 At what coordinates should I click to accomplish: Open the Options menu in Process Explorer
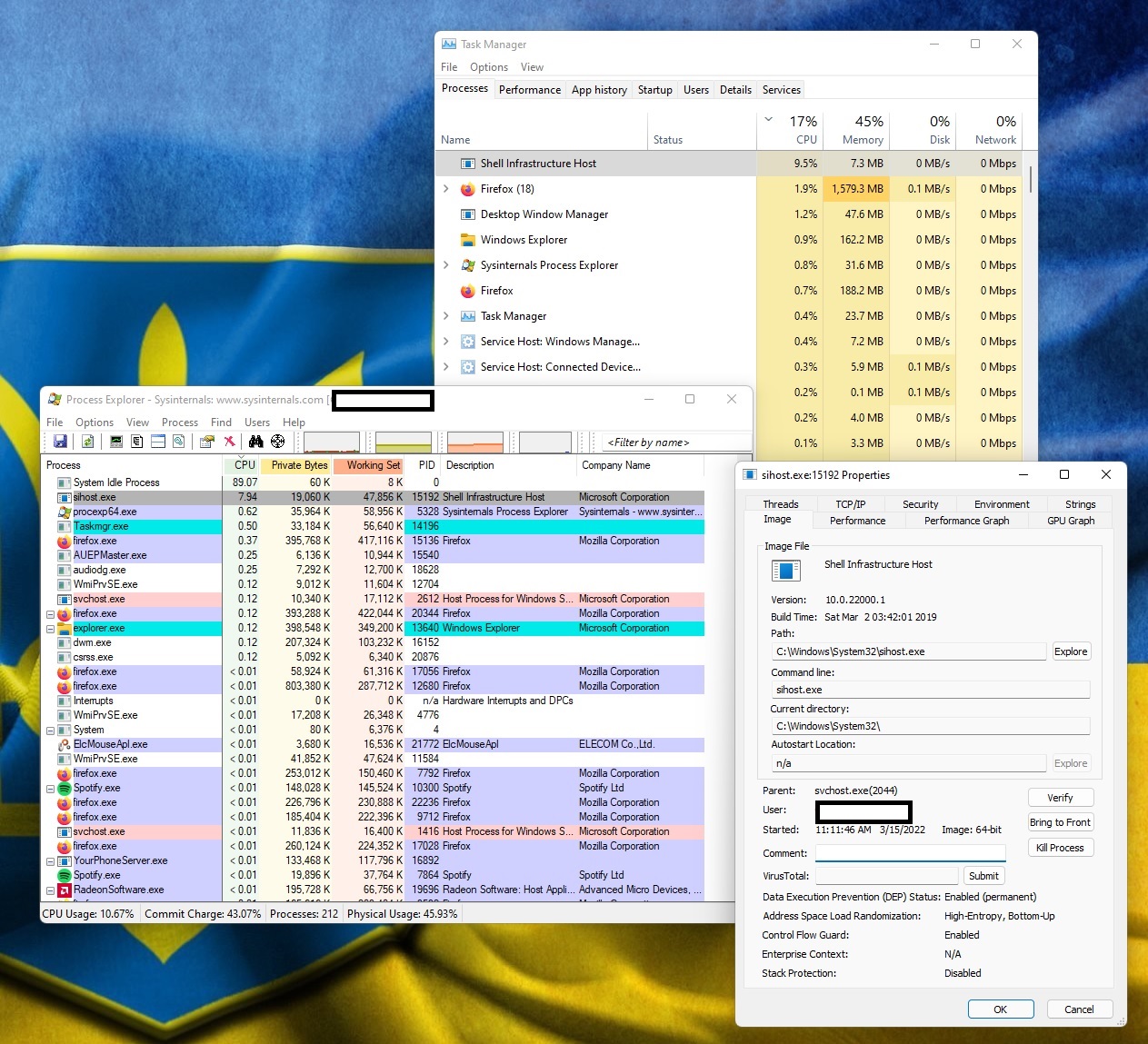[x=95, y=423]
